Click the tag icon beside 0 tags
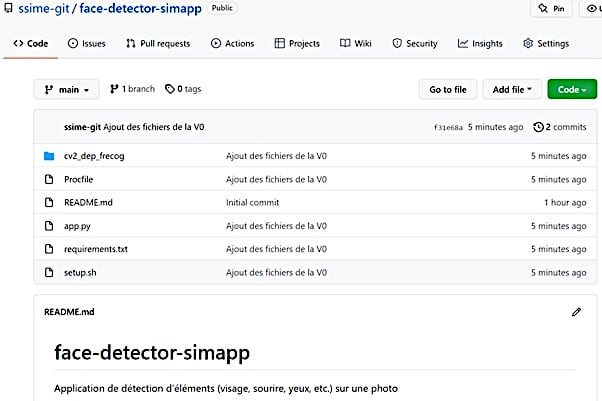 pyautogui.click(x=170, y=89)
